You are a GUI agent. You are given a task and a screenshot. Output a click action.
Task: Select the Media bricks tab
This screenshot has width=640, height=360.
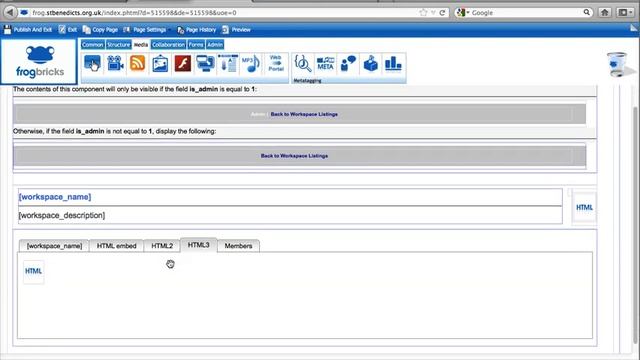click(141, 44)
